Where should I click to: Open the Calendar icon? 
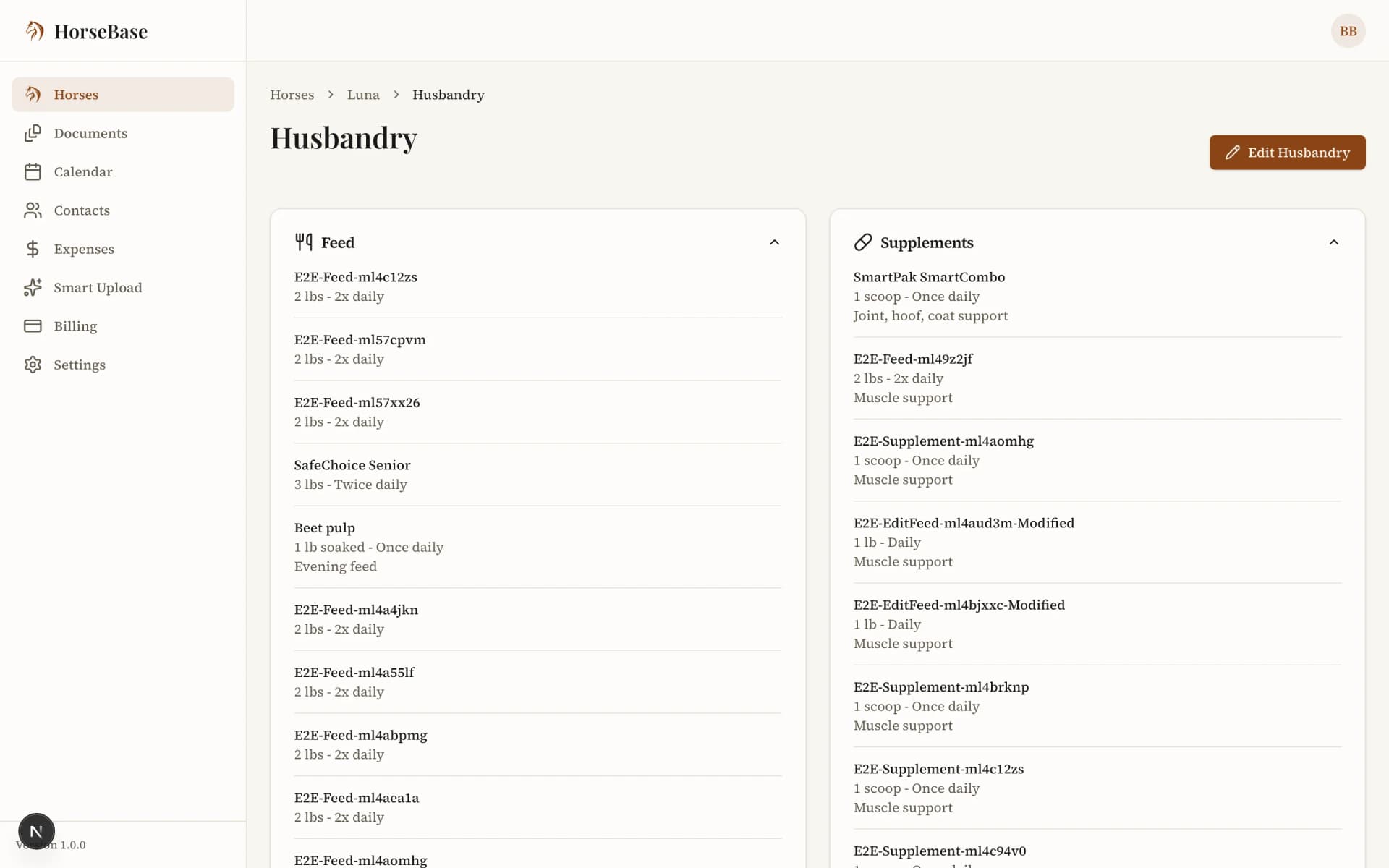(x=33, y=171)
